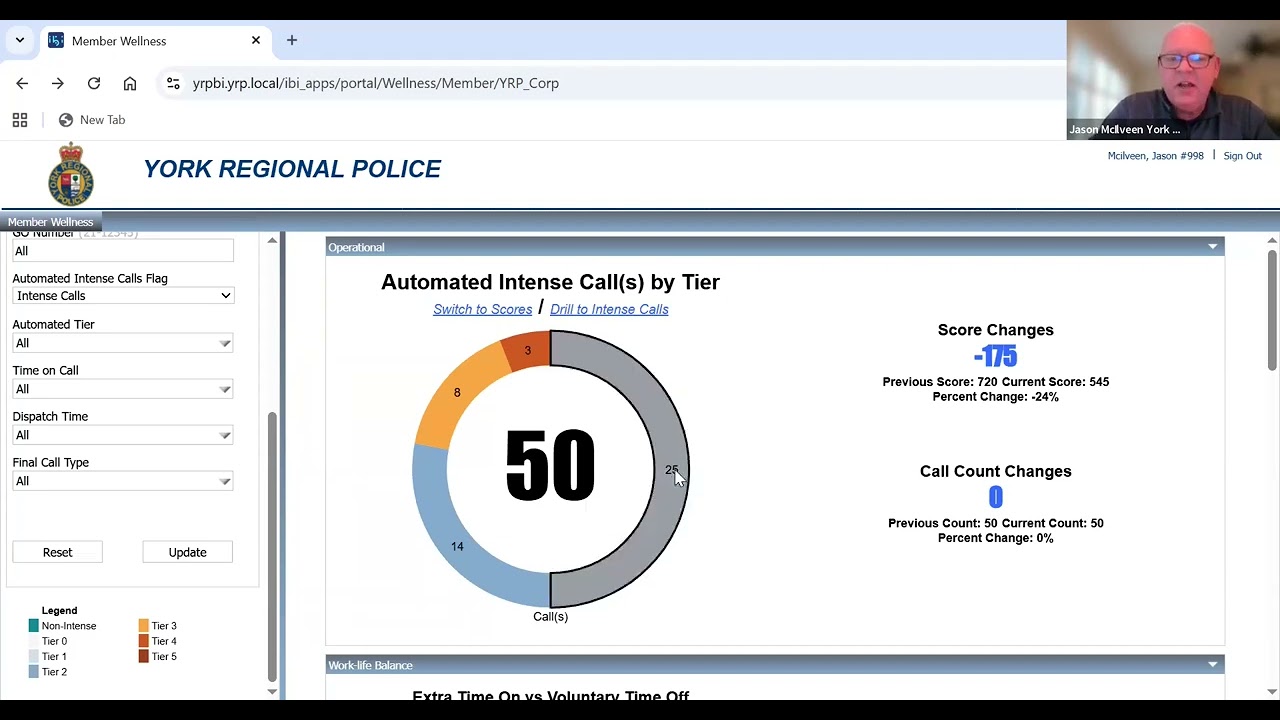Open a new browser tab with plus

[292, 40]
